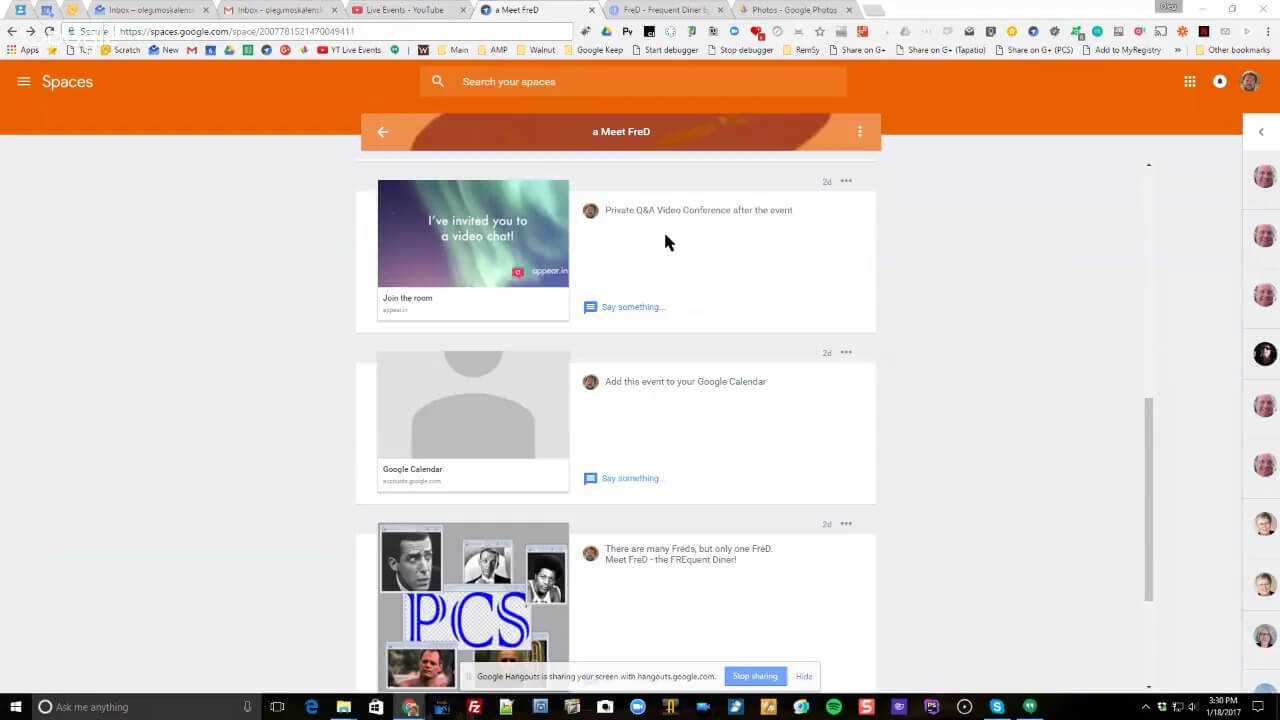Hide the Hangouts sharing notification

tap(804, 677)
